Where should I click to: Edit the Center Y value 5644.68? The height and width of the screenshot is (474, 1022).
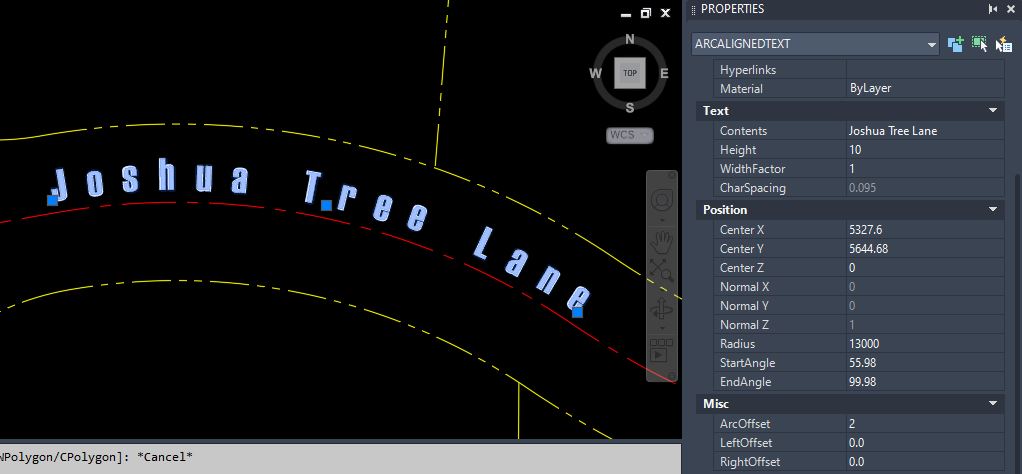925,249
